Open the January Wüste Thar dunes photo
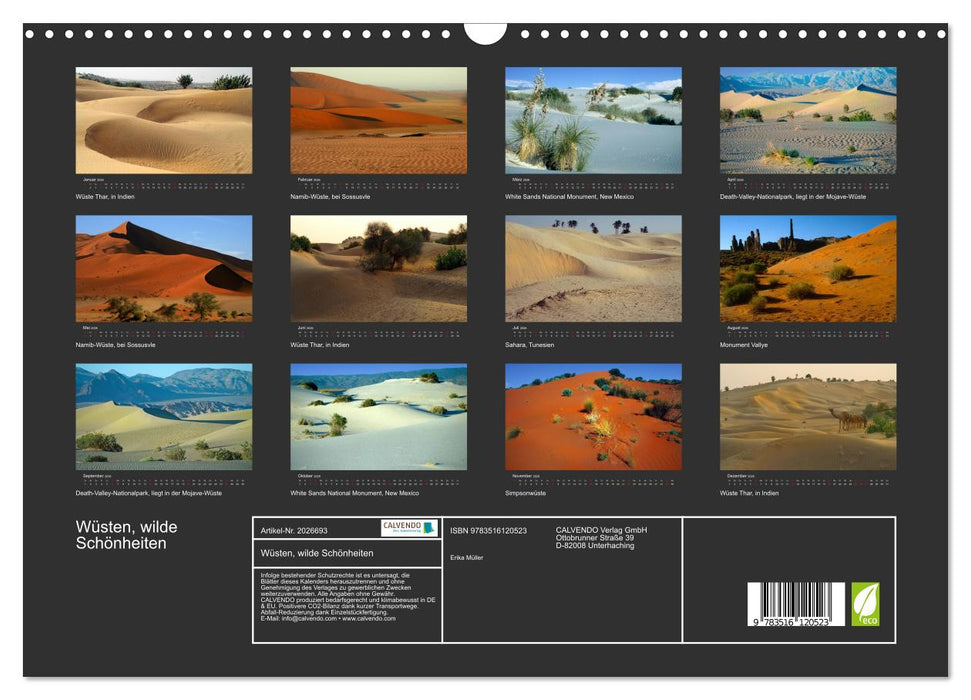Image resolution: width=971 pixels, height=700 pixels. pos(164,120)
